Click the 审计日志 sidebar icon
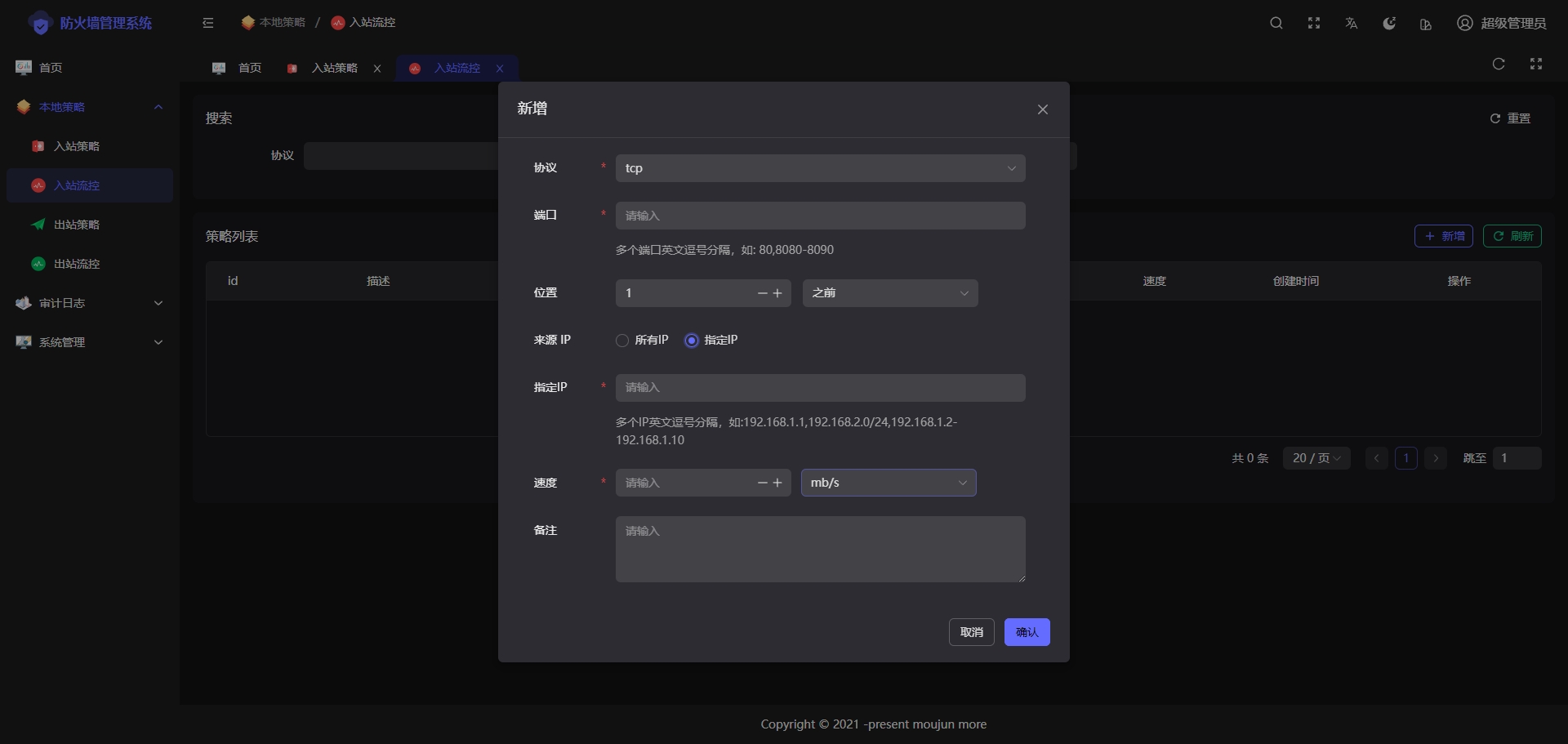Image resolution: width=1568 pixels, height=744 pixels. click(24, 303)
